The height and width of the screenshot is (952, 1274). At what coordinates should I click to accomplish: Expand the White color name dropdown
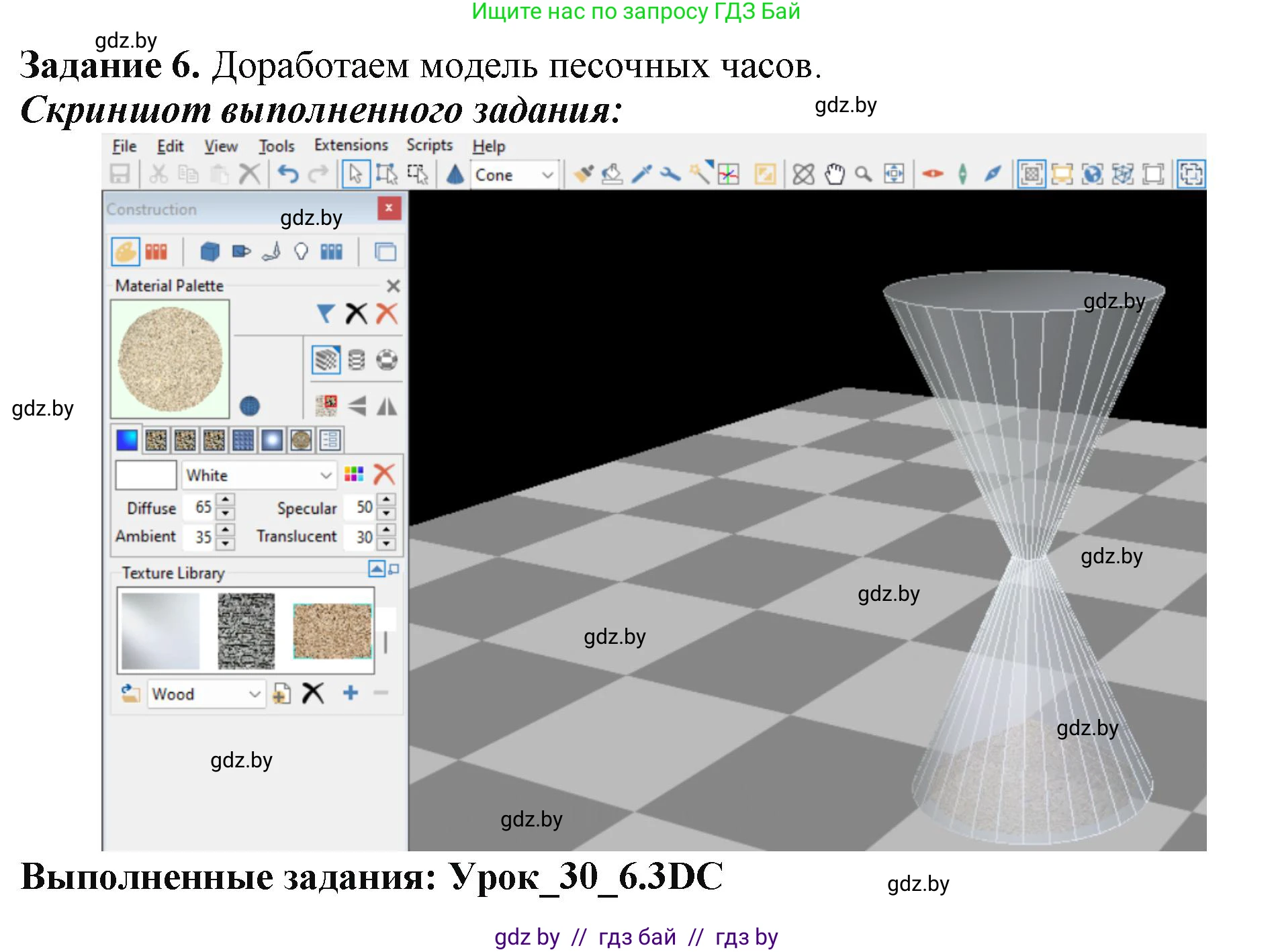(x=326, y=475)
